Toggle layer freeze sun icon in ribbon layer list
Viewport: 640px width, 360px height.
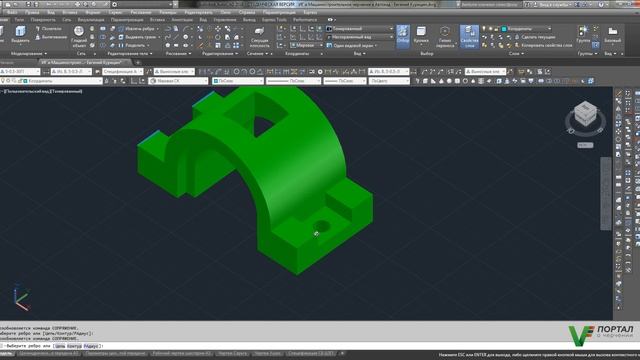491,29
